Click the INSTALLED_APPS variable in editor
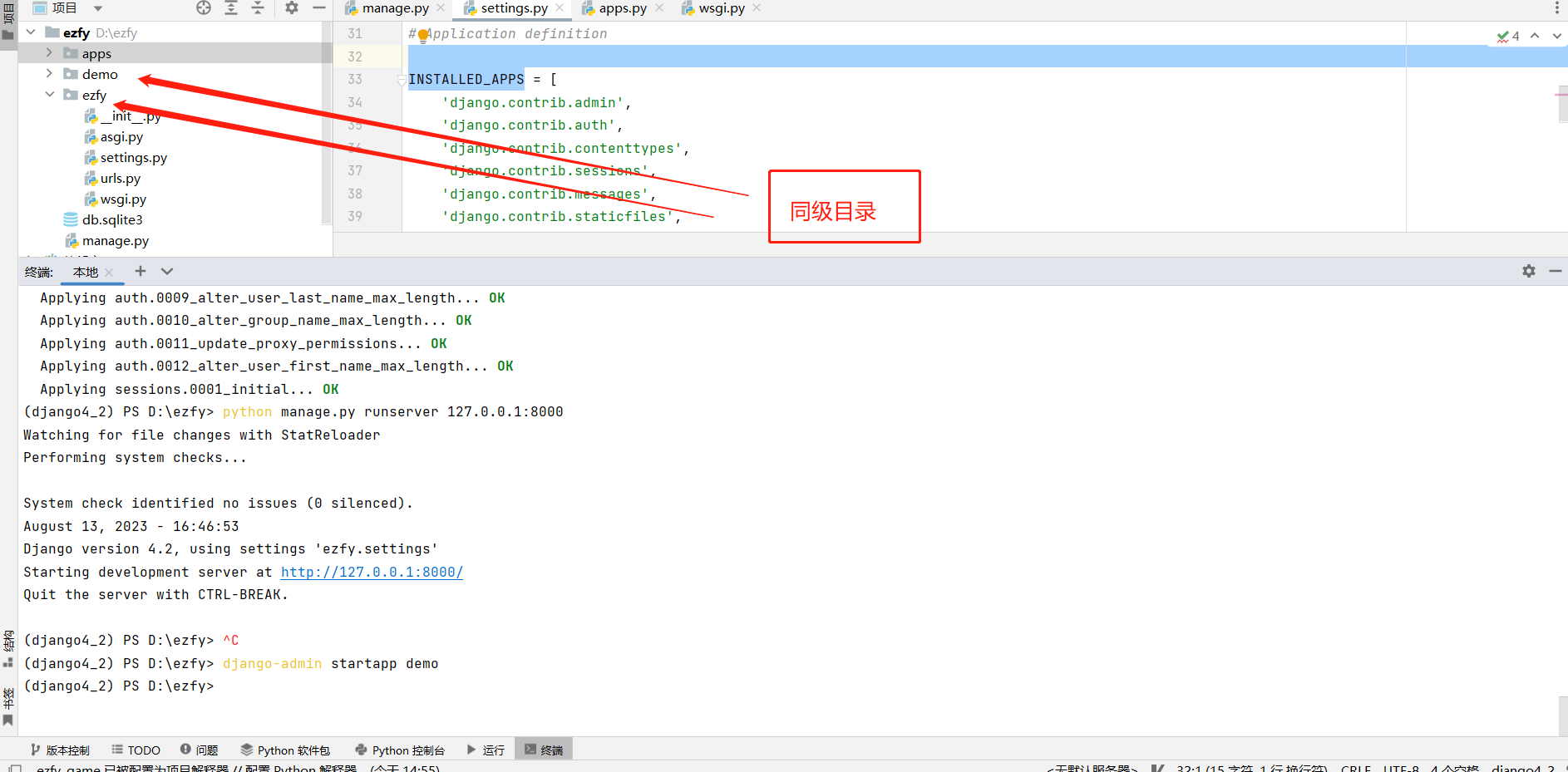Screen dimensions: 1568x772 [x=466, y=79]
